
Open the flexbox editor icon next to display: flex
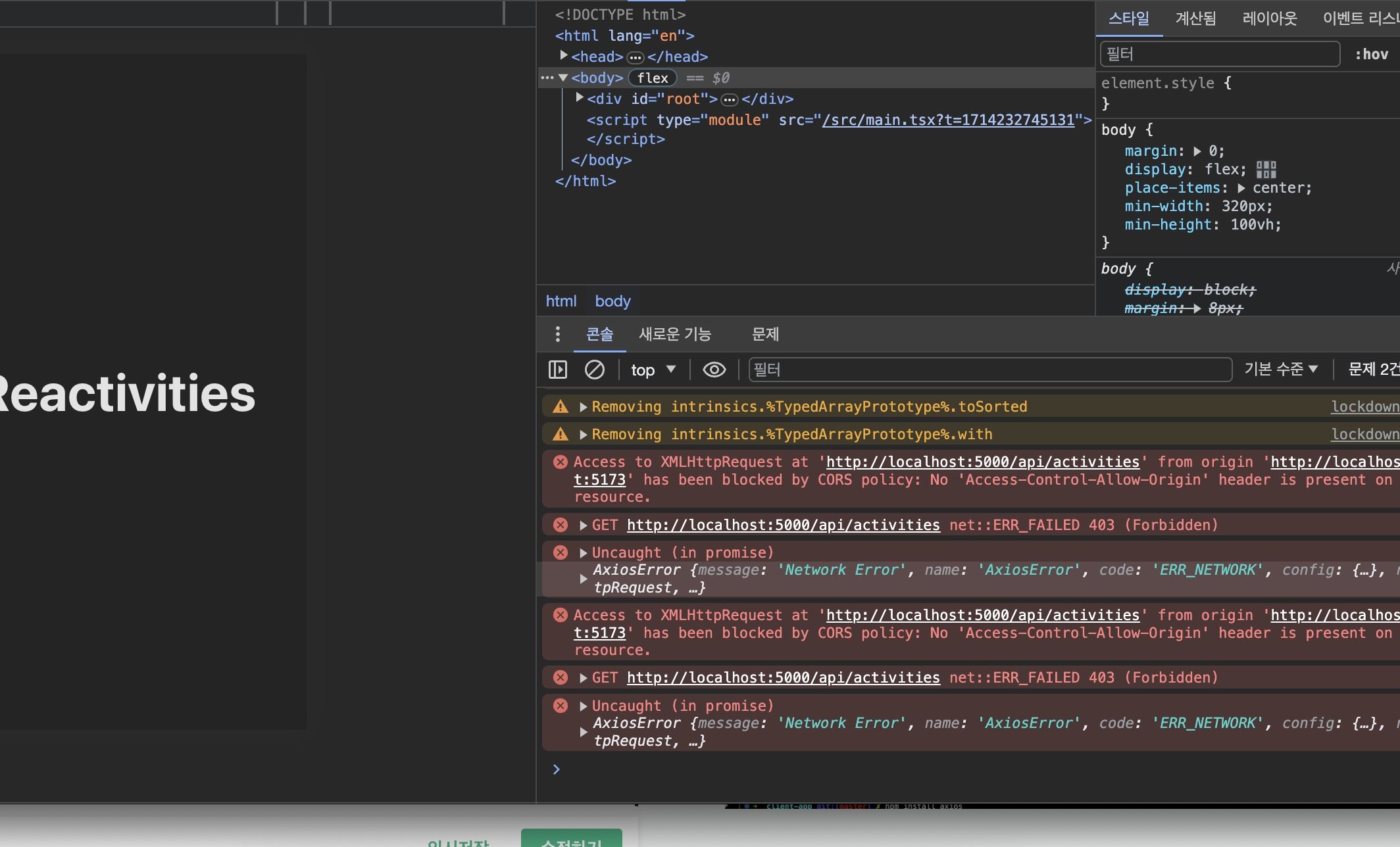1266,170
